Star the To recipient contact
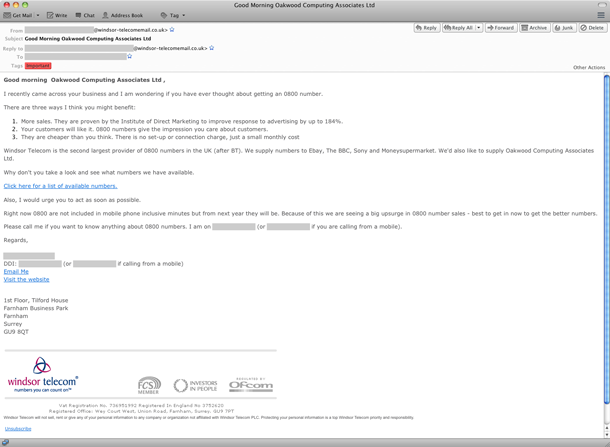610x447 pixels. pos(130,56)
